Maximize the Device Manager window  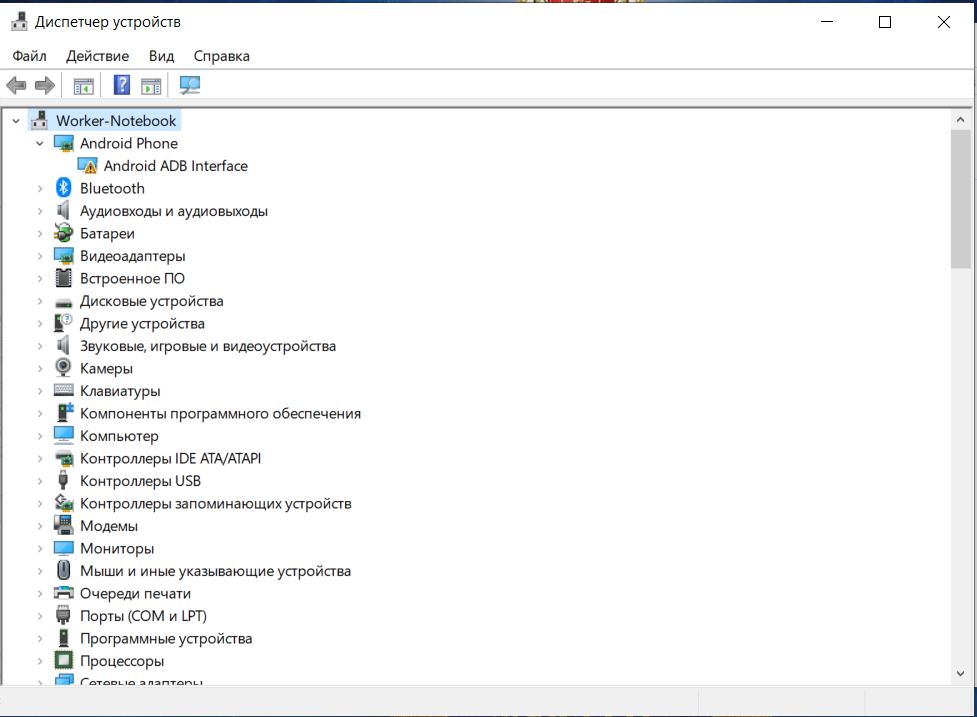tap(885, 22)
